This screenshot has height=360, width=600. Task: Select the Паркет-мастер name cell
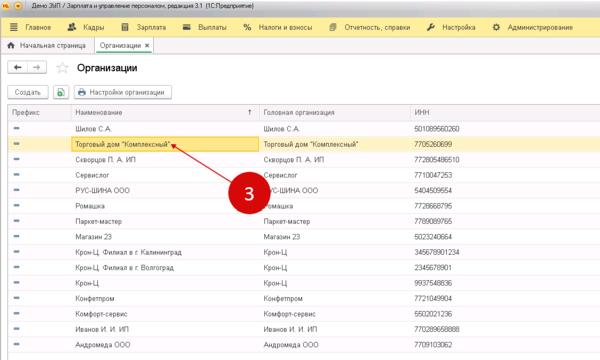165,222
